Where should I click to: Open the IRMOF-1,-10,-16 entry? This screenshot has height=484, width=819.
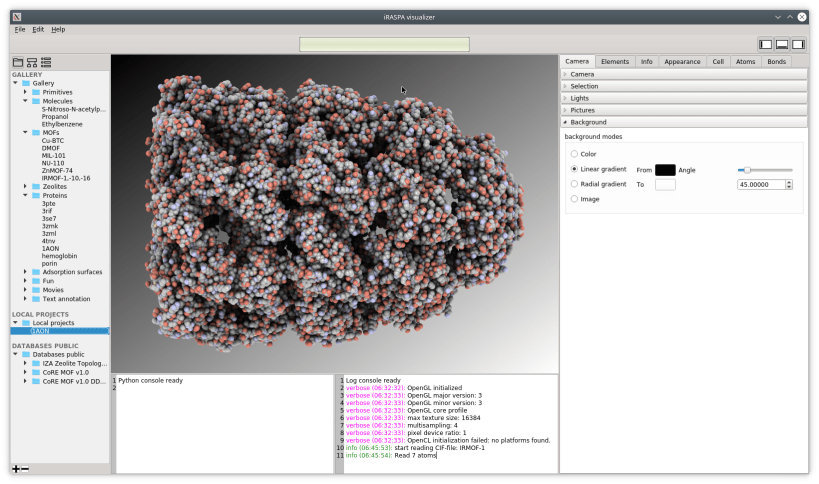tap(66, 178)
